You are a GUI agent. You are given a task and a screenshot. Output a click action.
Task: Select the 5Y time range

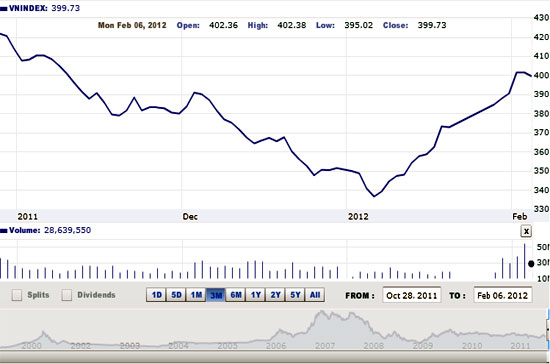pyautogui.click(x=295, y=295)
